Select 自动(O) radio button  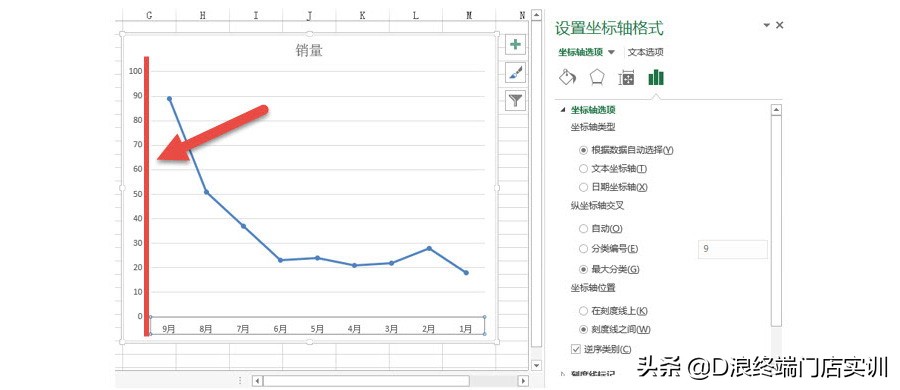coord(583,229)
